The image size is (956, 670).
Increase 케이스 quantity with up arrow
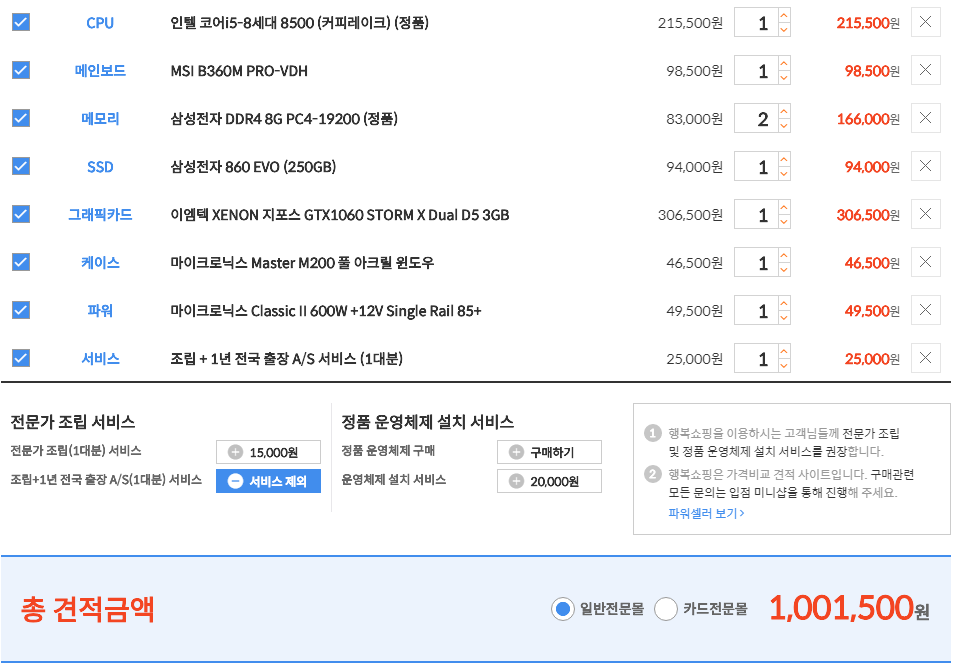tap(784, 255)
